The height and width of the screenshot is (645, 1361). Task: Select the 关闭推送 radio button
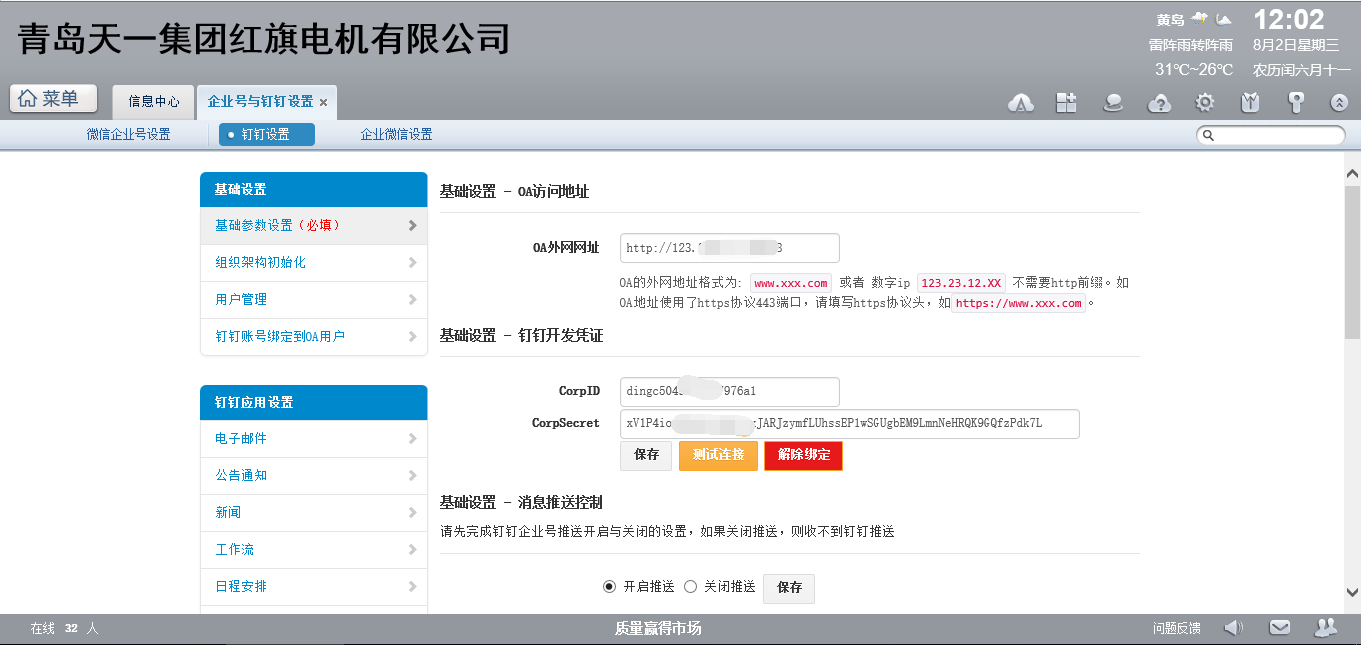pyautogui.click(x=690, y=587)
